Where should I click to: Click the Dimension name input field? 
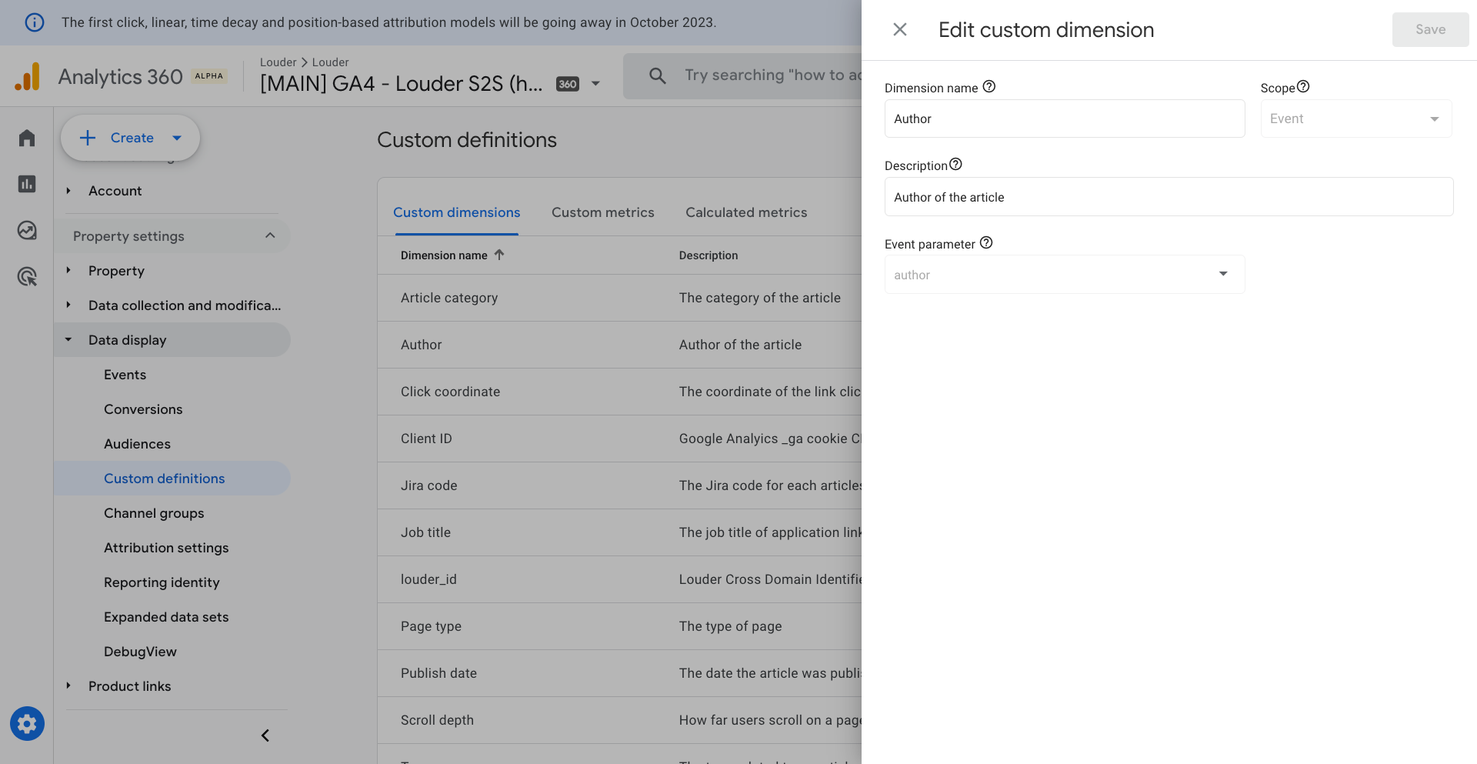tap(1064, 119)
